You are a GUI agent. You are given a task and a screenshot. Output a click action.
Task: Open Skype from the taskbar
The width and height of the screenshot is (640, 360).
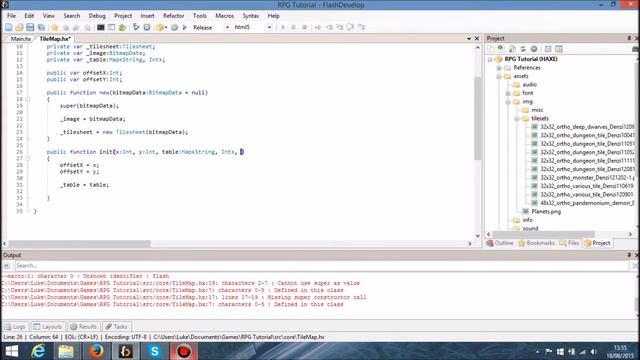[154, 351]
